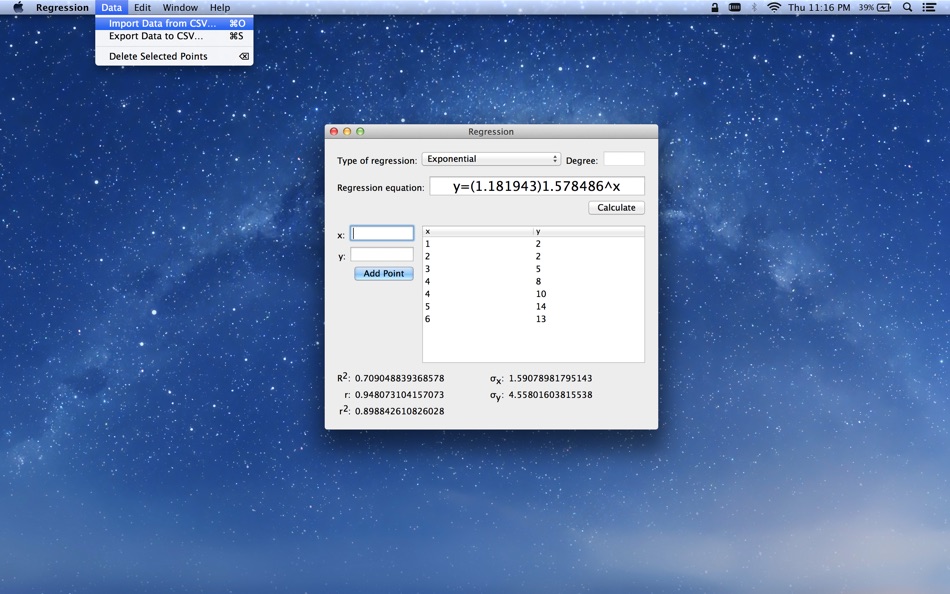Click the R² value 0.709048839368578
This screenshot has width=950, height=594.
(399, 378)
